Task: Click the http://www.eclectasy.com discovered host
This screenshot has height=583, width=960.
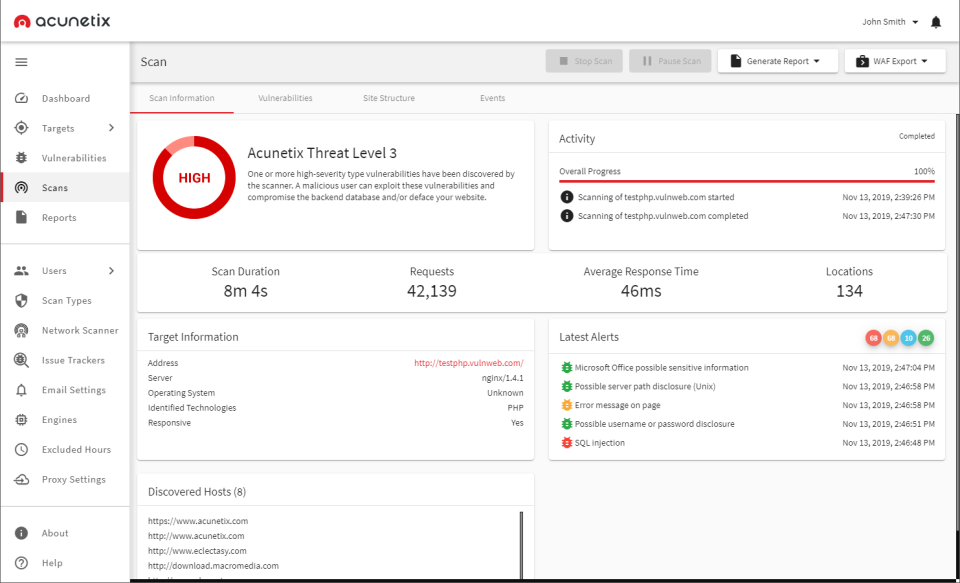Action: tap(197, 551)
